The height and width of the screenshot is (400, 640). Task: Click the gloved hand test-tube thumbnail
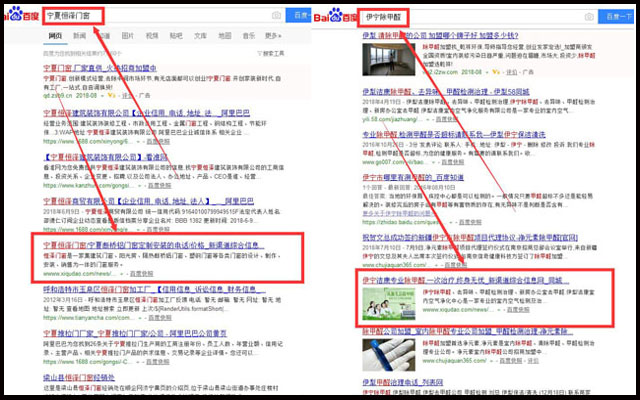[389, 355]
